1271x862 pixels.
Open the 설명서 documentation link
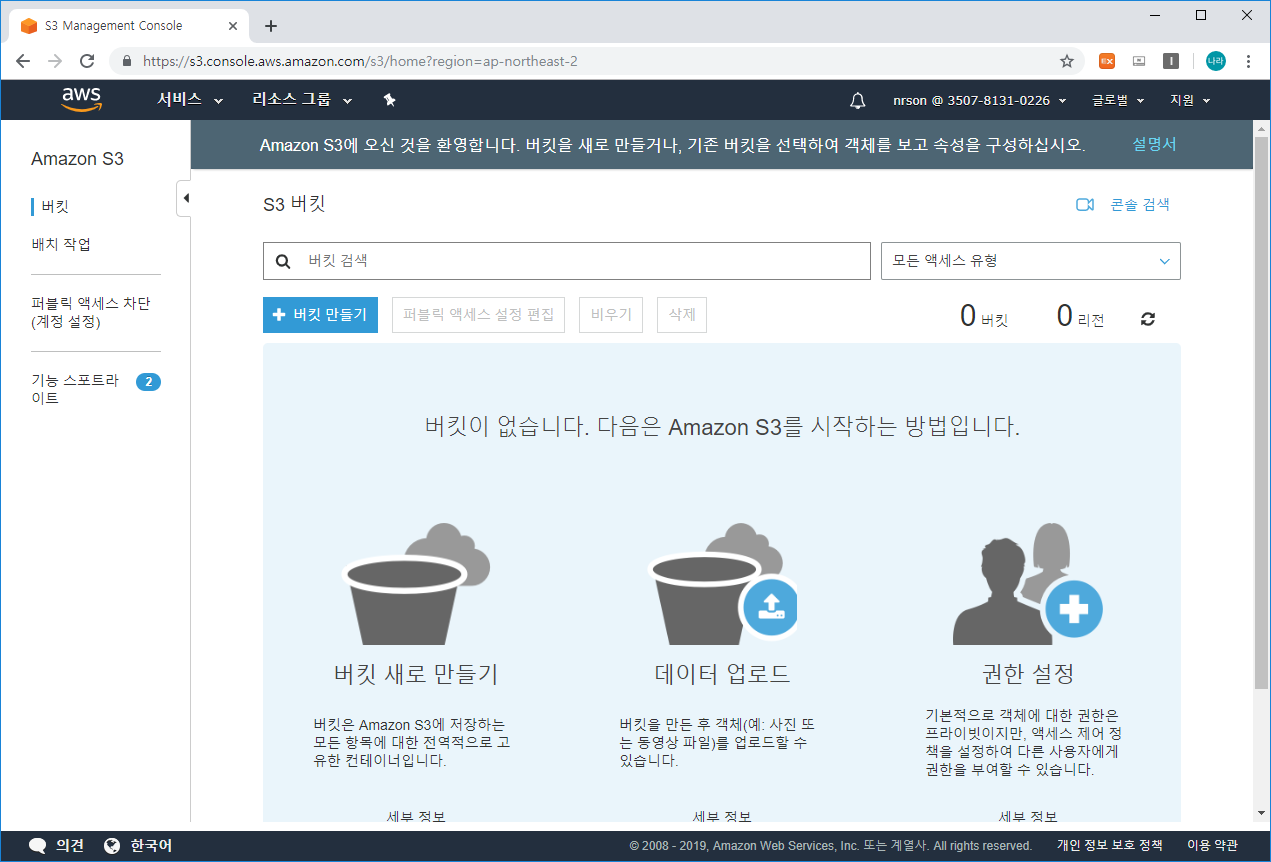tap(1154, 144)
